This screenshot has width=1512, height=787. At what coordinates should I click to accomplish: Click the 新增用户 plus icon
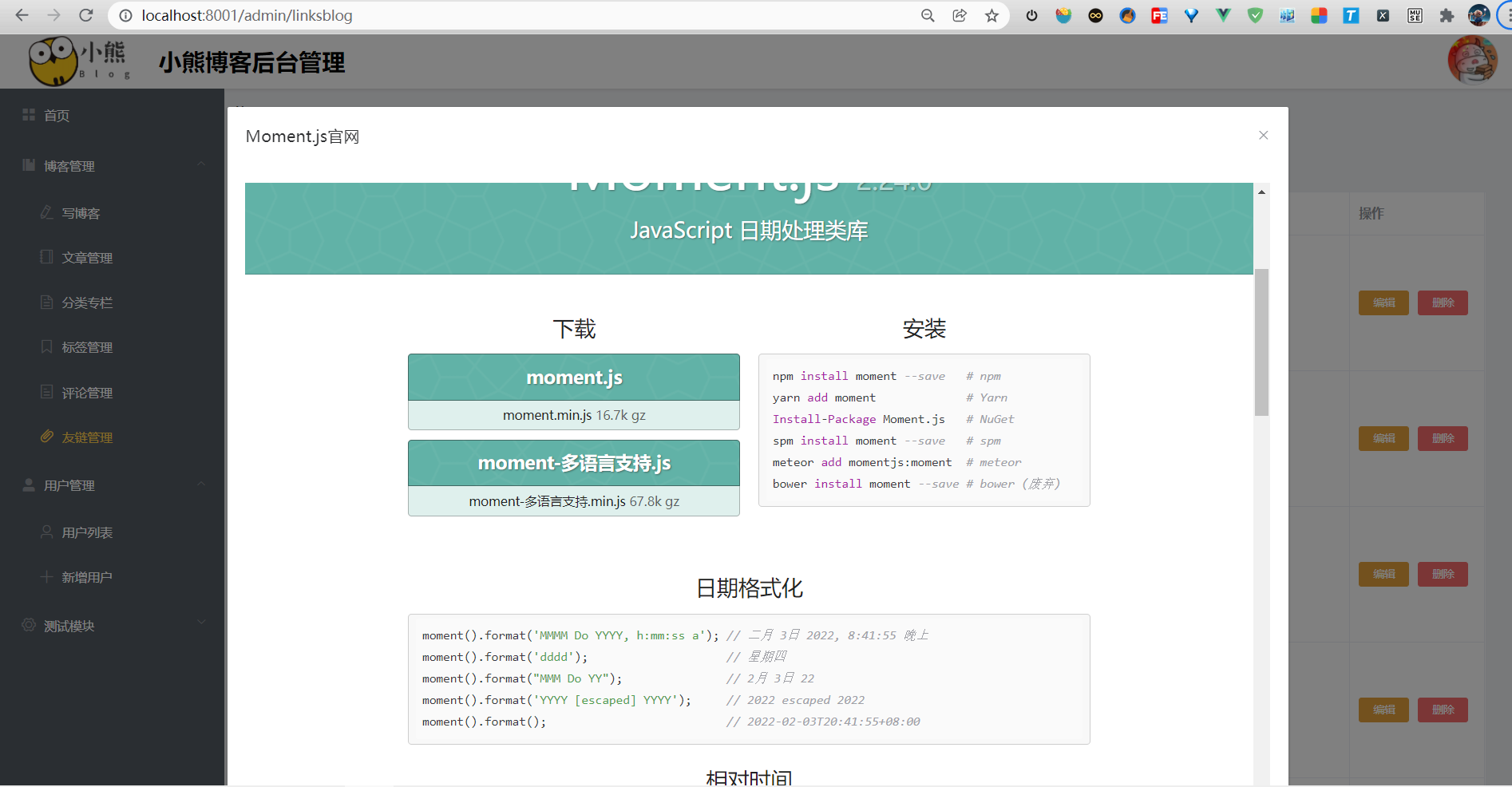coord(47,576)
